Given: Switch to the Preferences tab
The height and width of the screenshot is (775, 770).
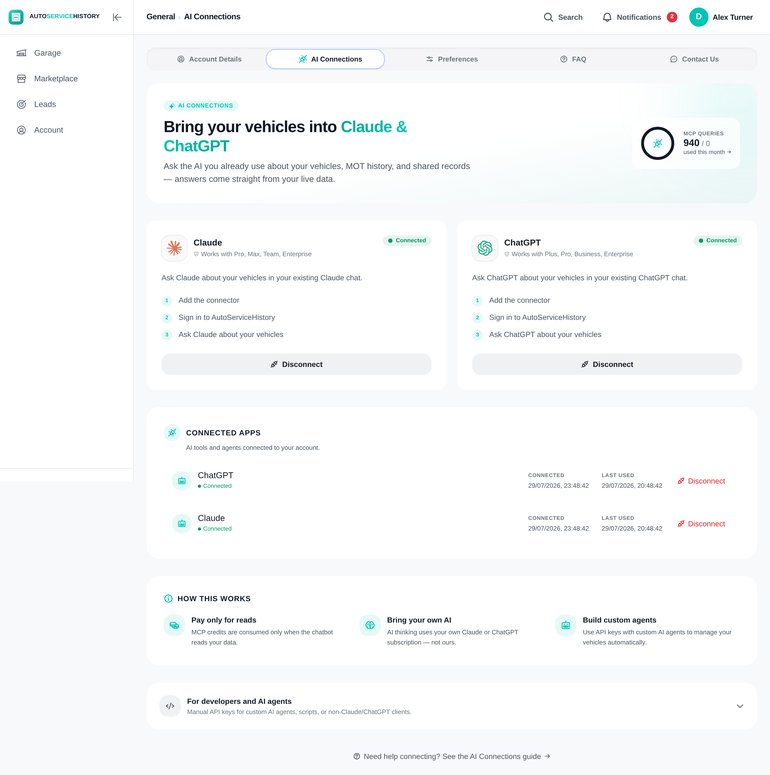Looking at the screenshot, I should pyautogui.click(x=452, y=59).
